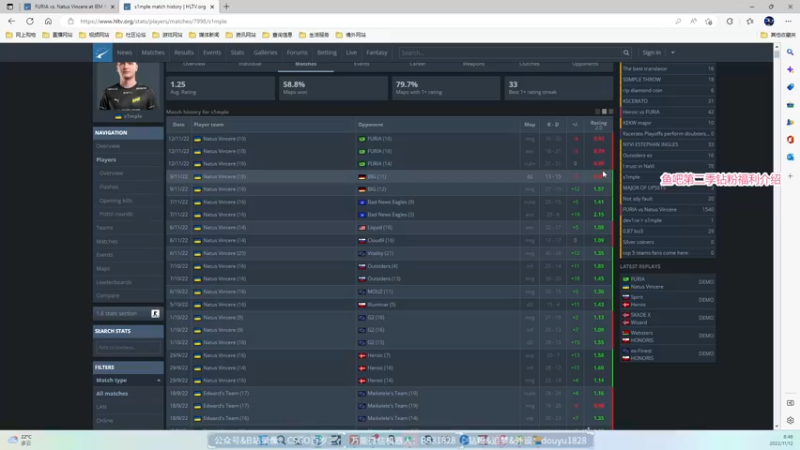Open Compare in the sidebar navigation
800x450 pixels.
108,295
